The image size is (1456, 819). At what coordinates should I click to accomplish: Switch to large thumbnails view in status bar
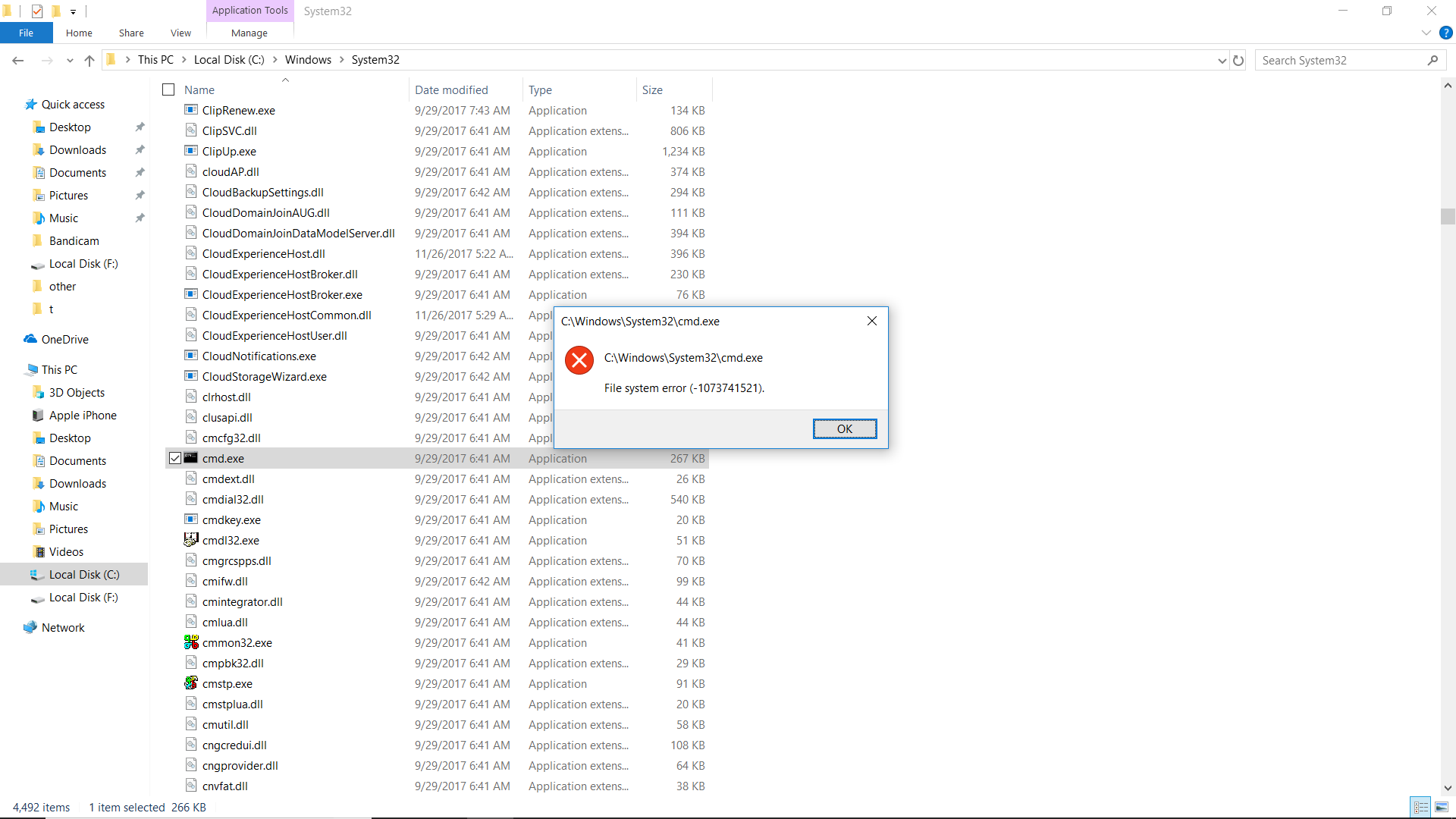tap(1443, 808)
